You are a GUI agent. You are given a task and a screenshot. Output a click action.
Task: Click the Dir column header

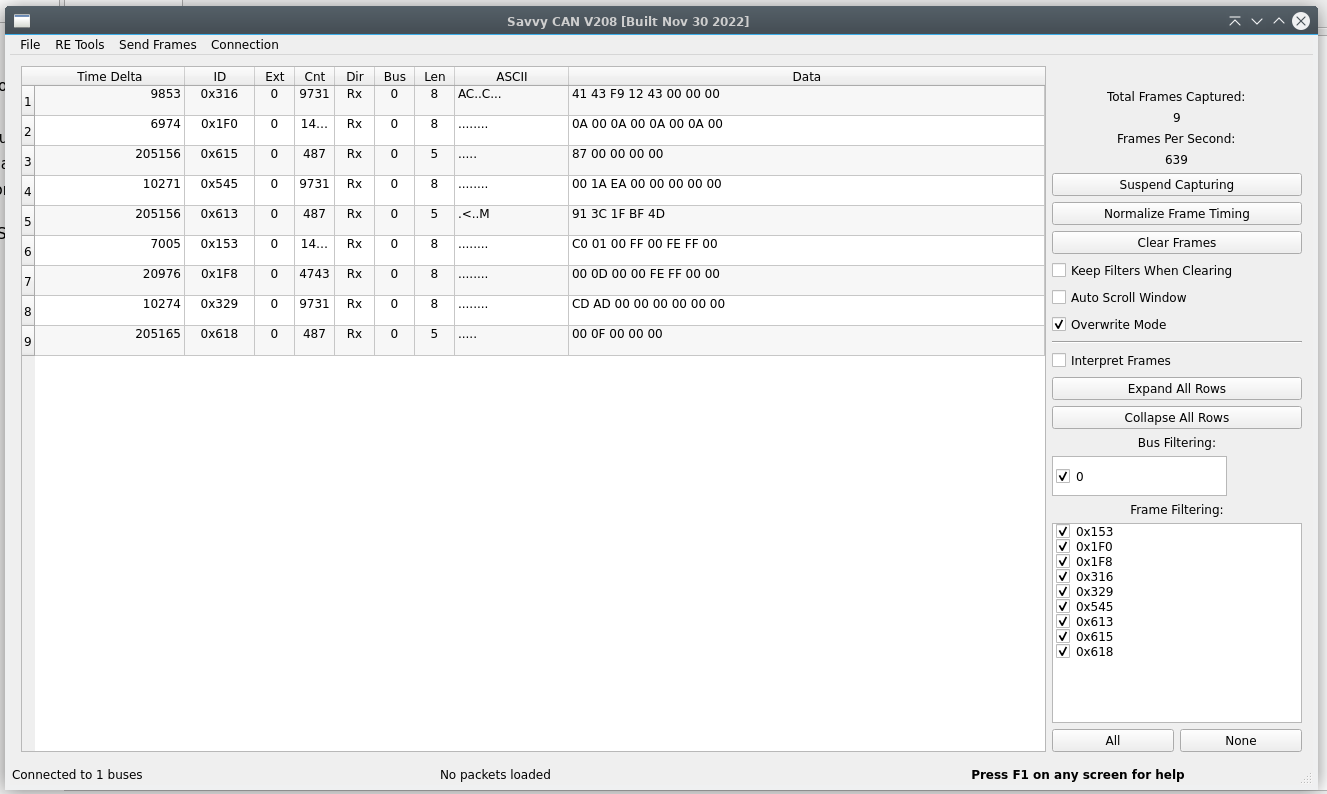[354, 77]
